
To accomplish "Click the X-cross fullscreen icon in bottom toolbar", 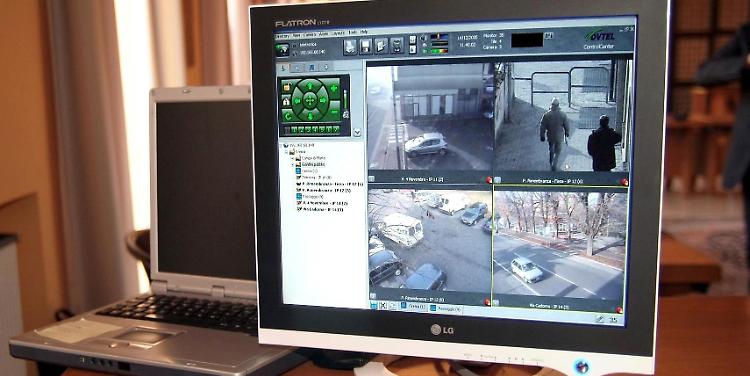I will (x=383, y=305).
